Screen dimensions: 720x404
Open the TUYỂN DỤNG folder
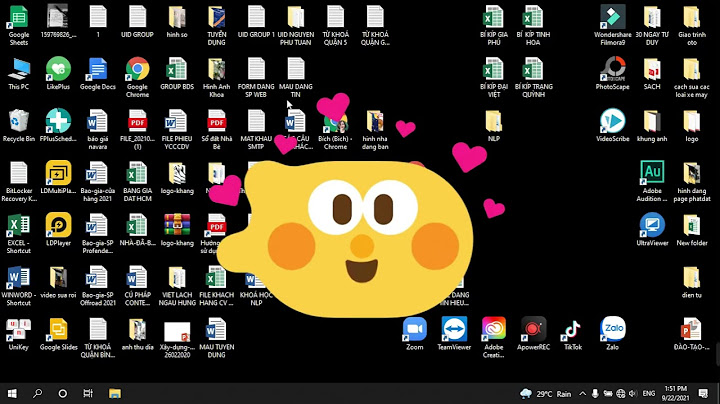pyautogui.click(x=216, y=26)
